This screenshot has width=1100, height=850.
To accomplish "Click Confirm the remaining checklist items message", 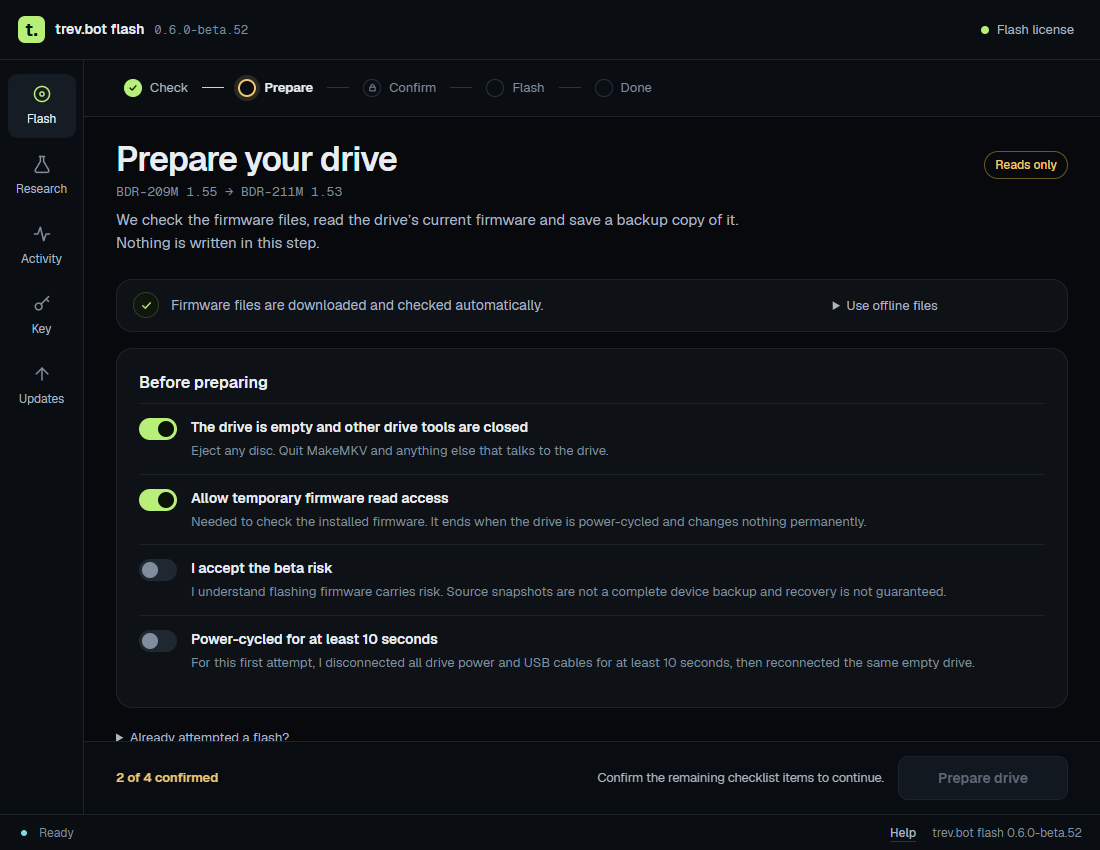I will pos(740,778).
